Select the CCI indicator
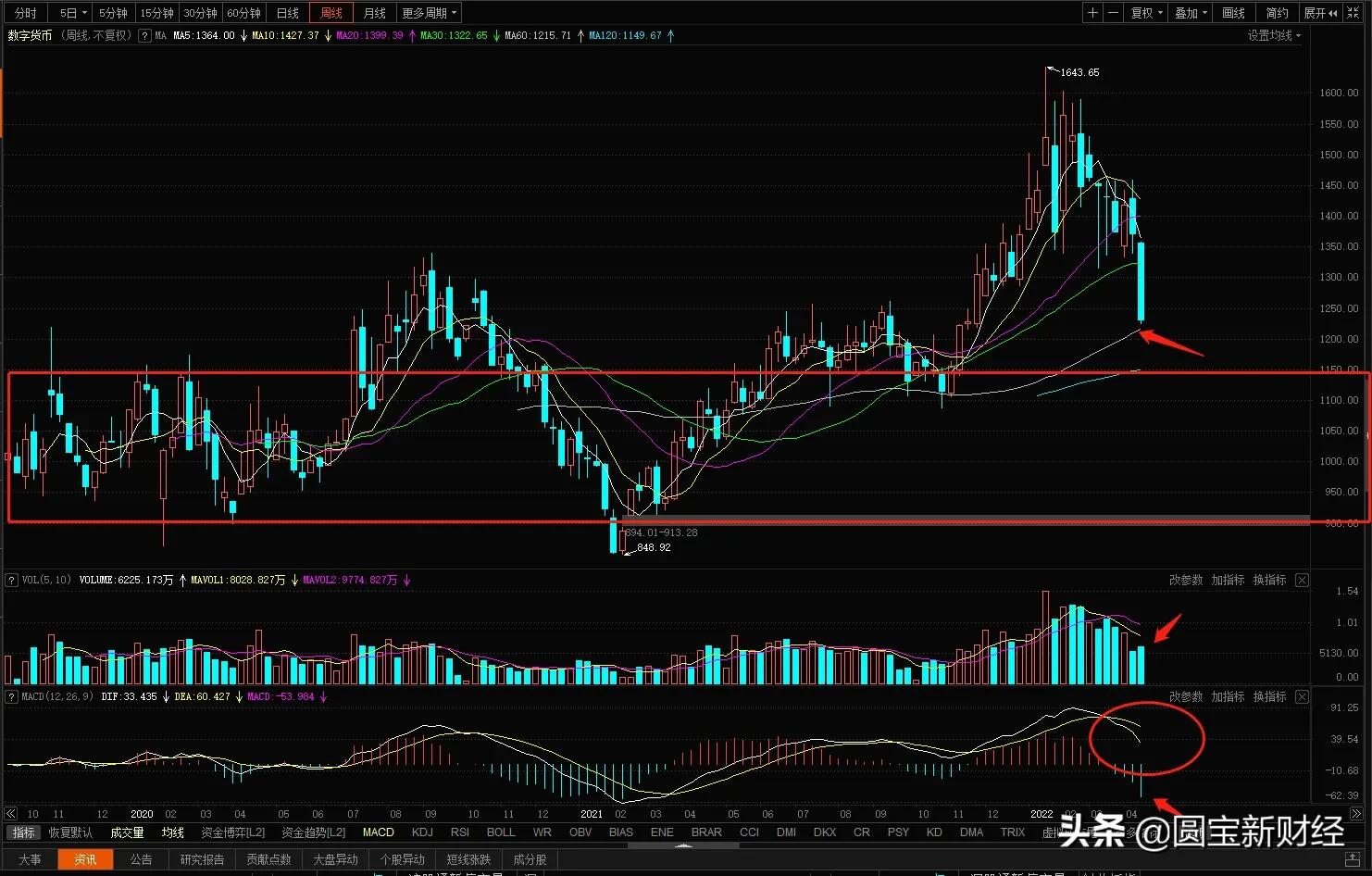The height and width of the screenshot is (876, 1372). point(749,832)
